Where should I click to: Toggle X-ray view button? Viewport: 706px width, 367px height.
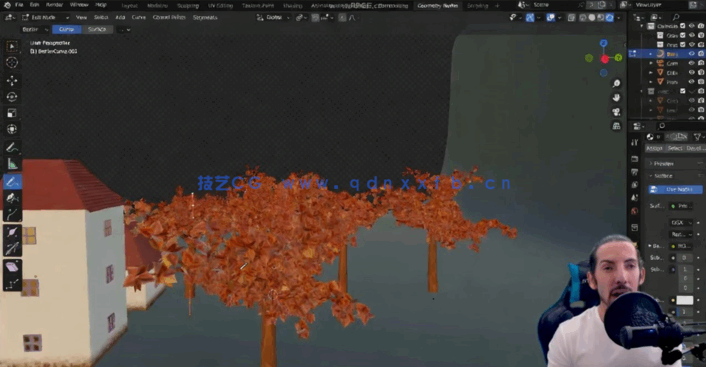571,18
